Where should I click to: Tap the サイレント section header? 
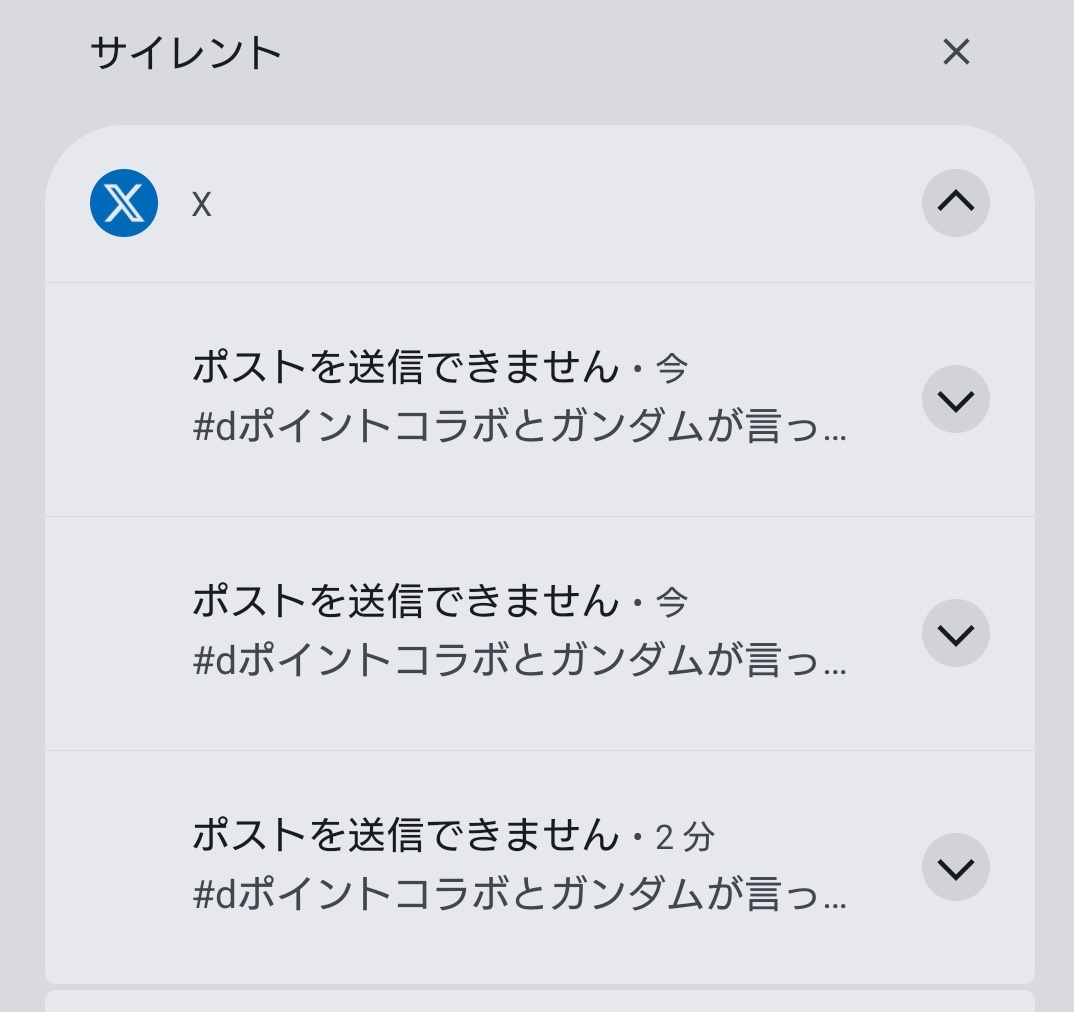pos(186,53)
